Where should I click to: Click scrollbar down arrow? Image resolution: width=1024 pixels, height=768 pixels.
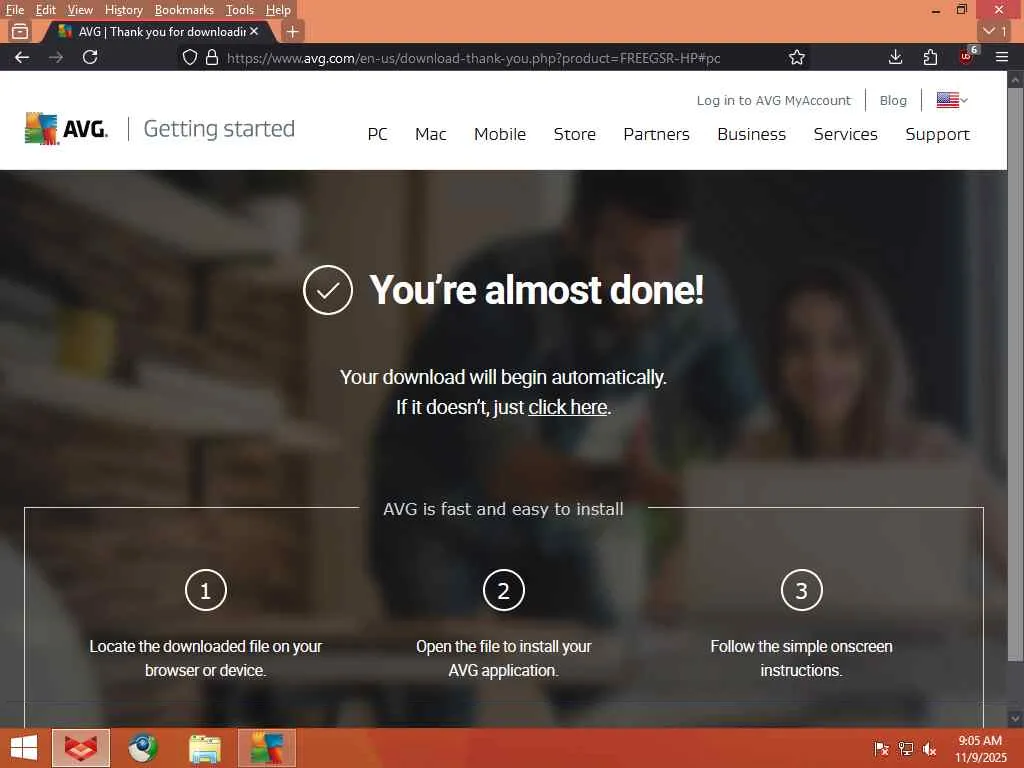(x=1015, y=718)
